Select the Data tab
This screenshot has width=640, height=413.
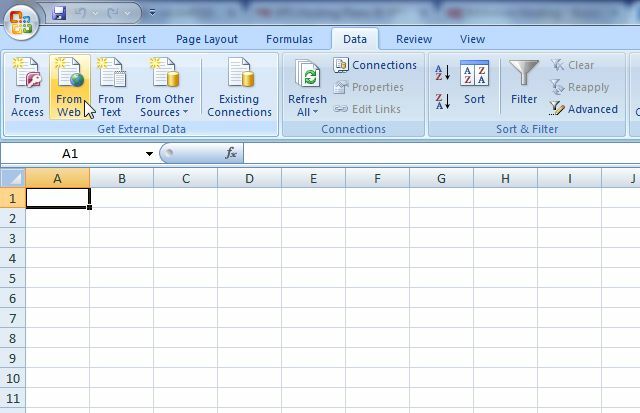[355, 39]
